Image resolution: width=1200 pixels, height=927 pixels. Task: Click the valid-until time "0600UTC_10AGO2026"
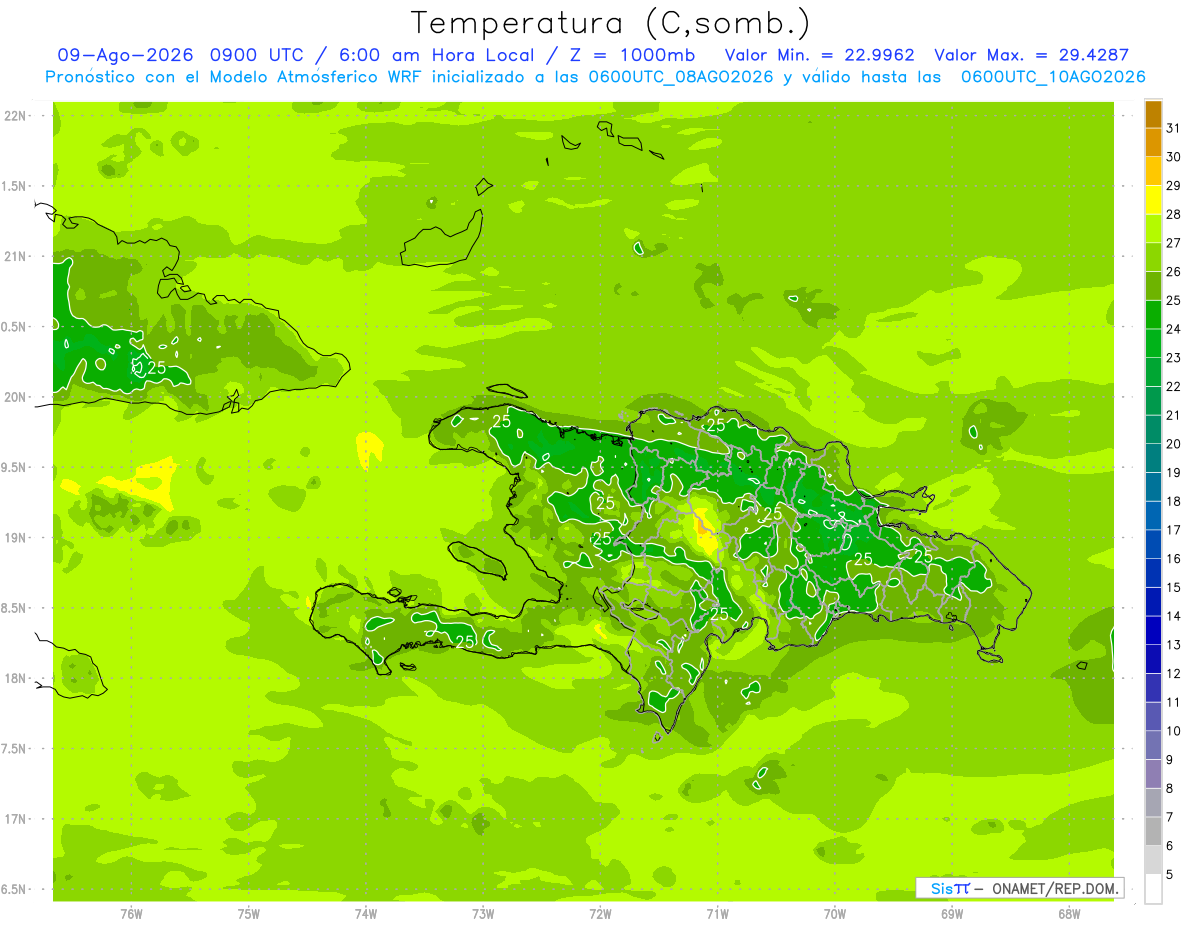[x=1053, y=77]
